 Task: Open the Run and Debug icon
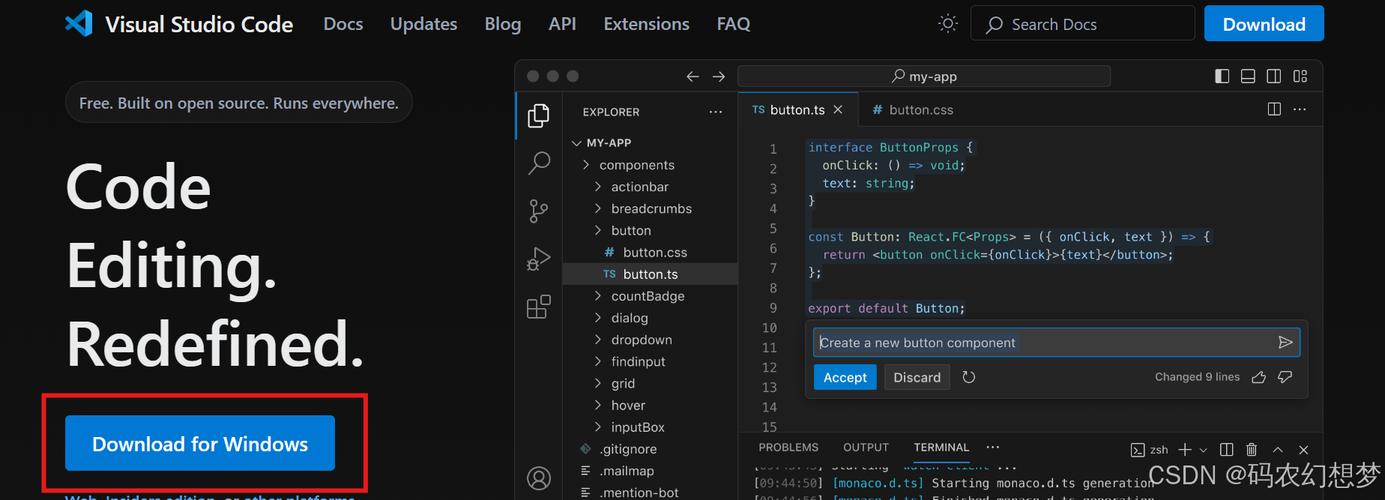pos(538,259)
